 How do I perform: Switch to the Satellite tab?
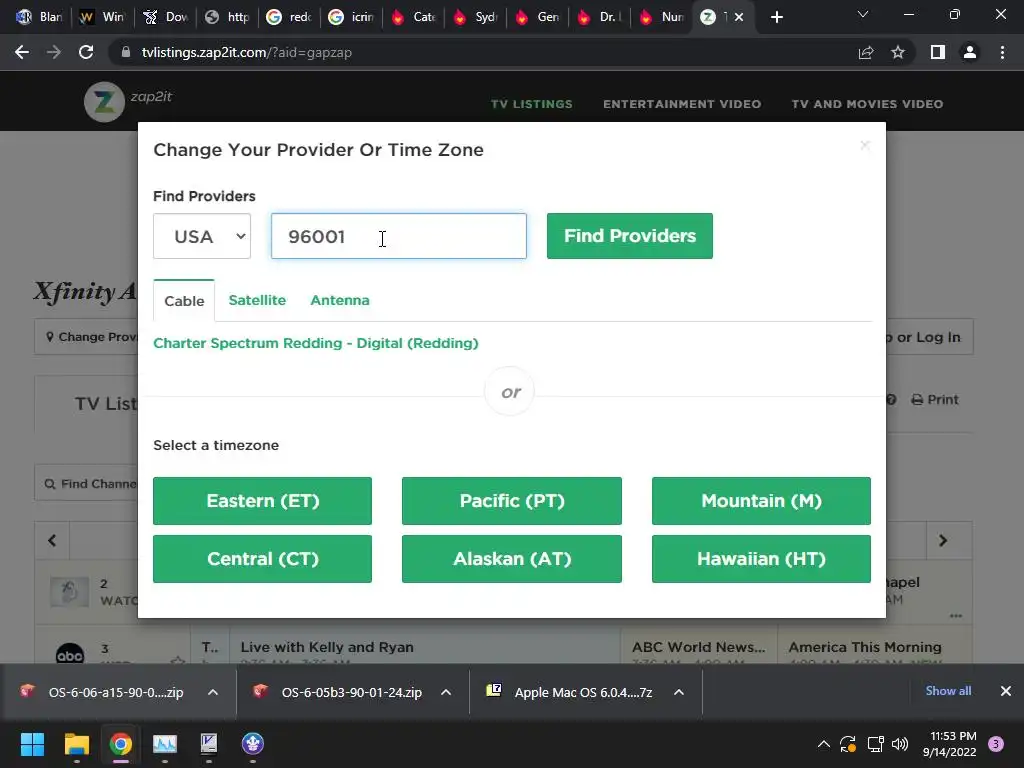tap(257, 300)
